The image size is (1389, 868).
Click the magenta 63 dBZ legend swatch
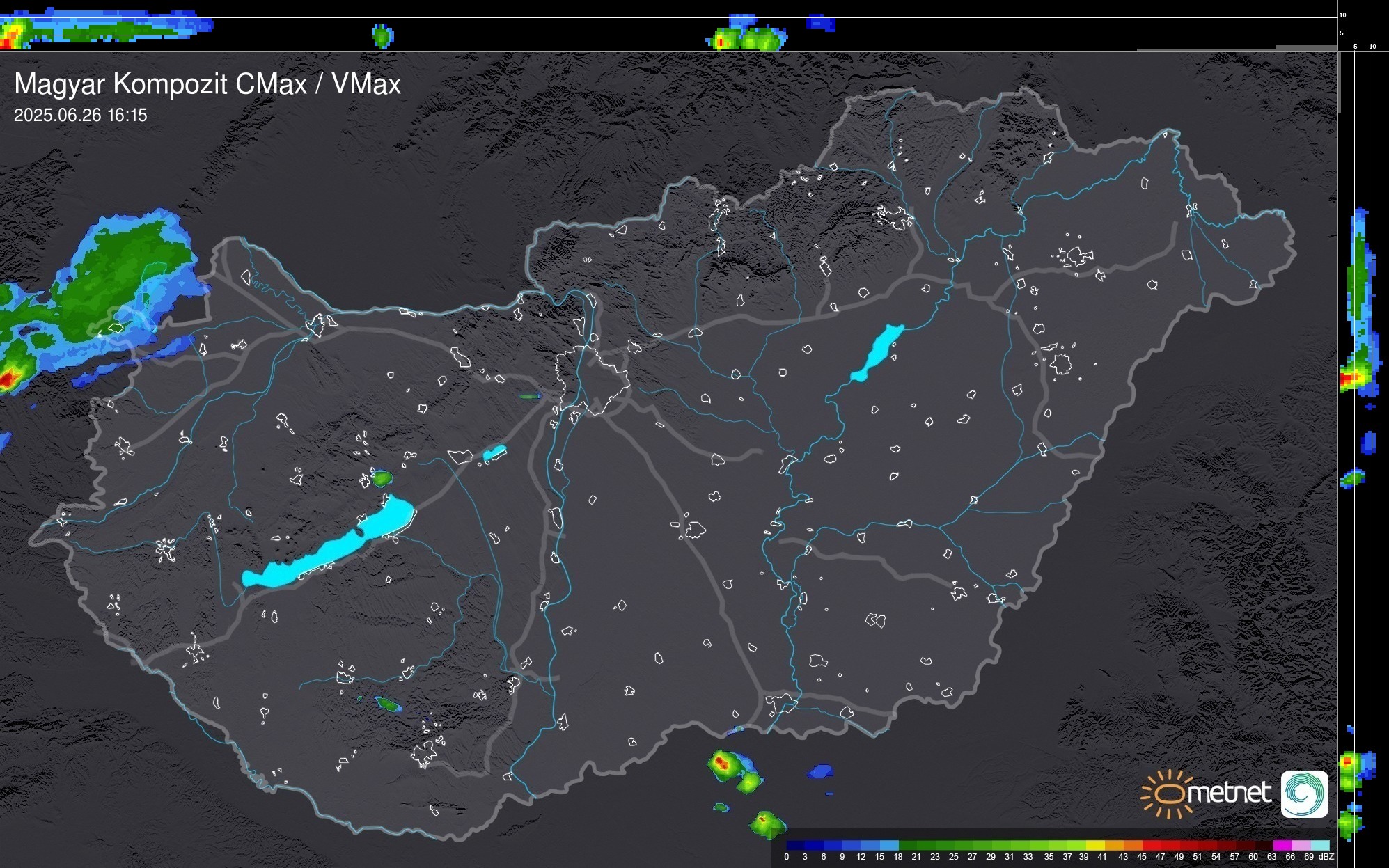pyautogui.click(x=1281, y=846)
